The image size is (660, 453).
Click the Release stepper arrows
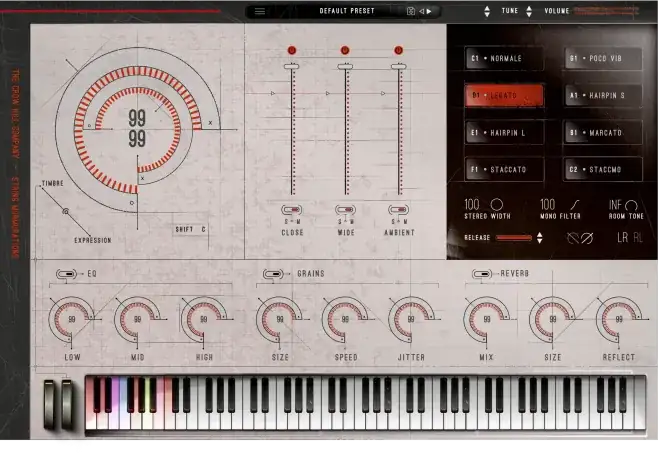click(x=540, y=238)
